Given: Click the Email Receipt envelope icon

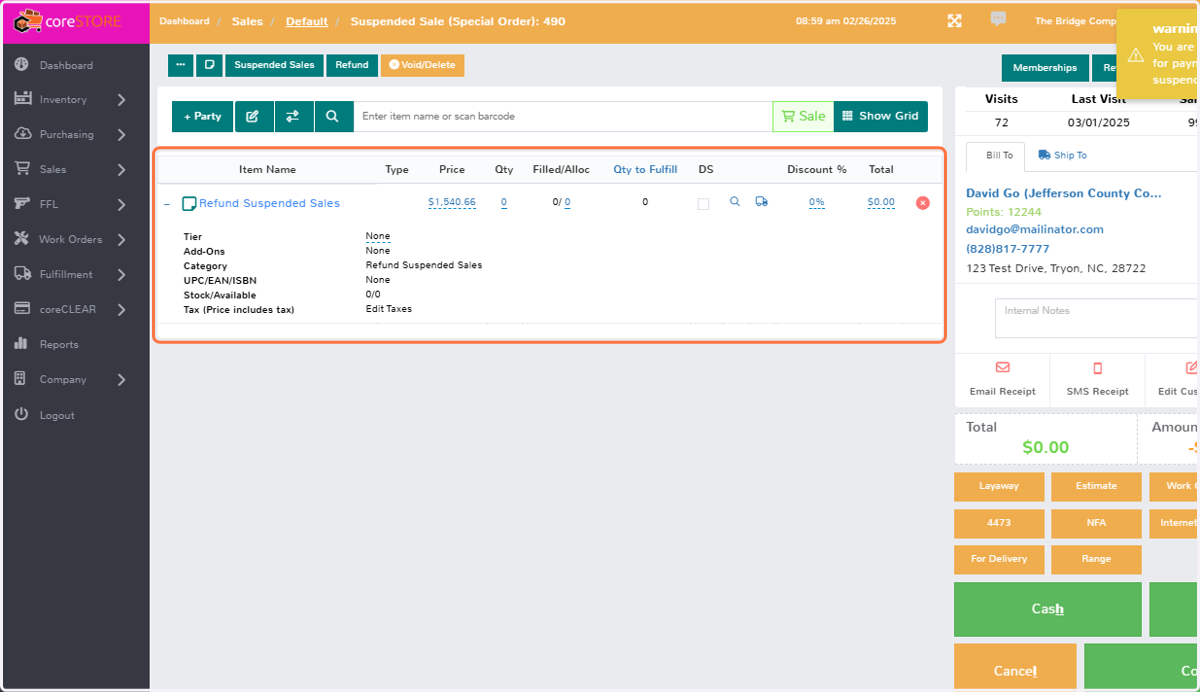Looking at the screenshot, I should point(1003,368).
